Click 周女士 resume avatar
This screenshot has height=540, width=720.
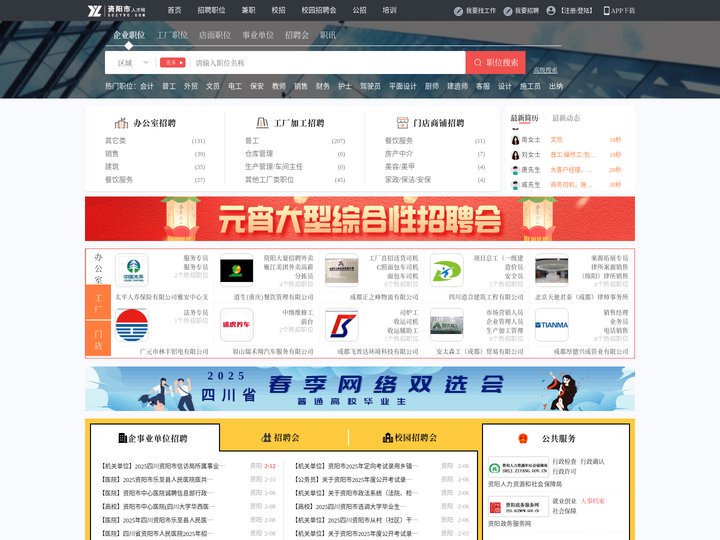coord(516,140)
